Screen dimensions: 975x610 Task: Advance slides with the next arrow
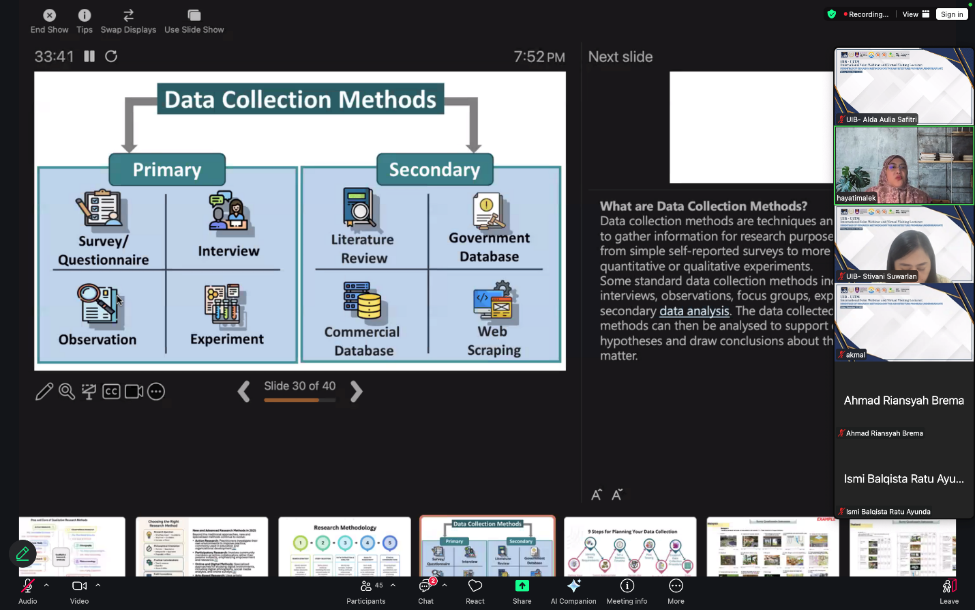[357, 392]
